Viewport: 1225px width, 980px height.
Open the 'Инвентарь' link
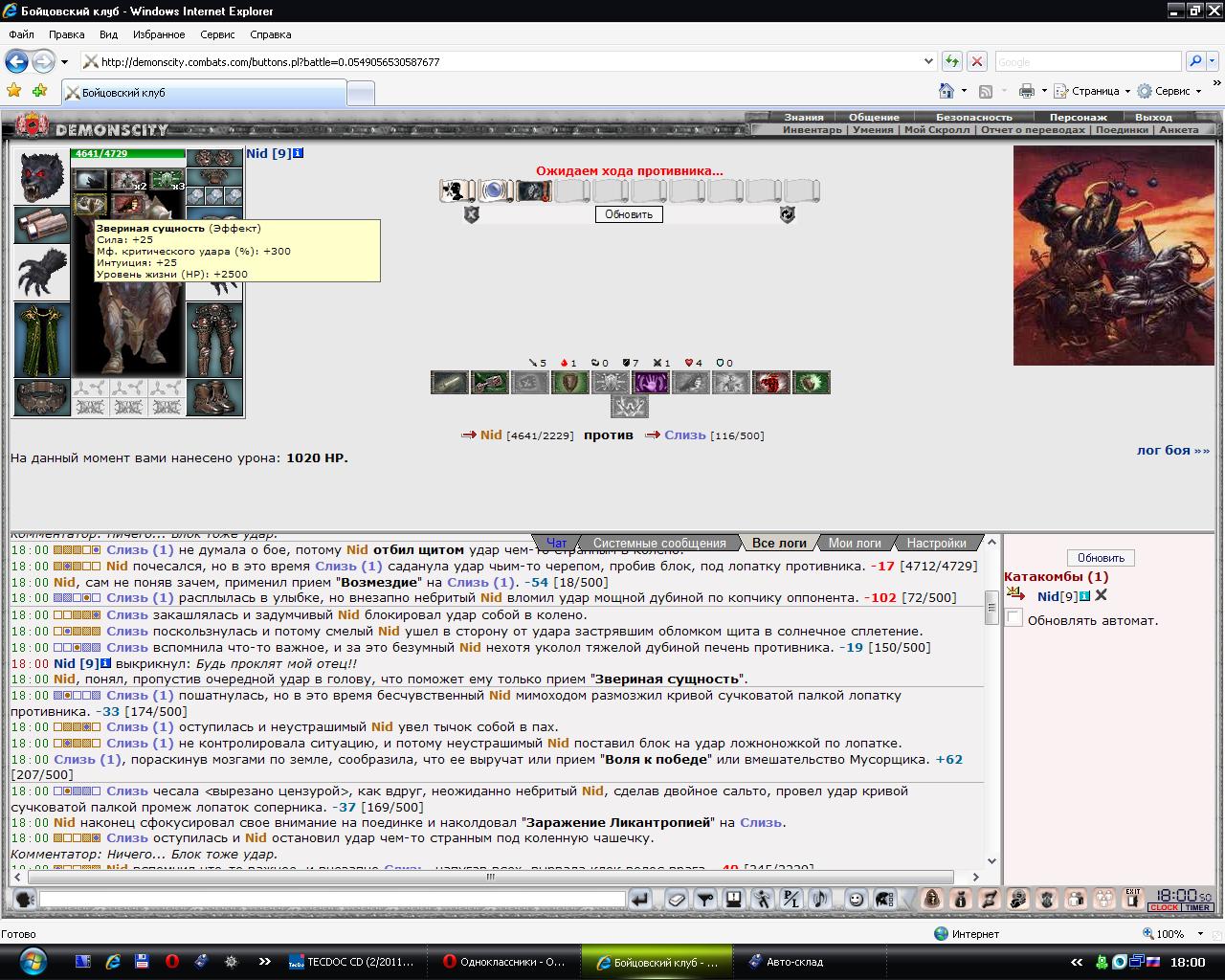click(813, 130)
